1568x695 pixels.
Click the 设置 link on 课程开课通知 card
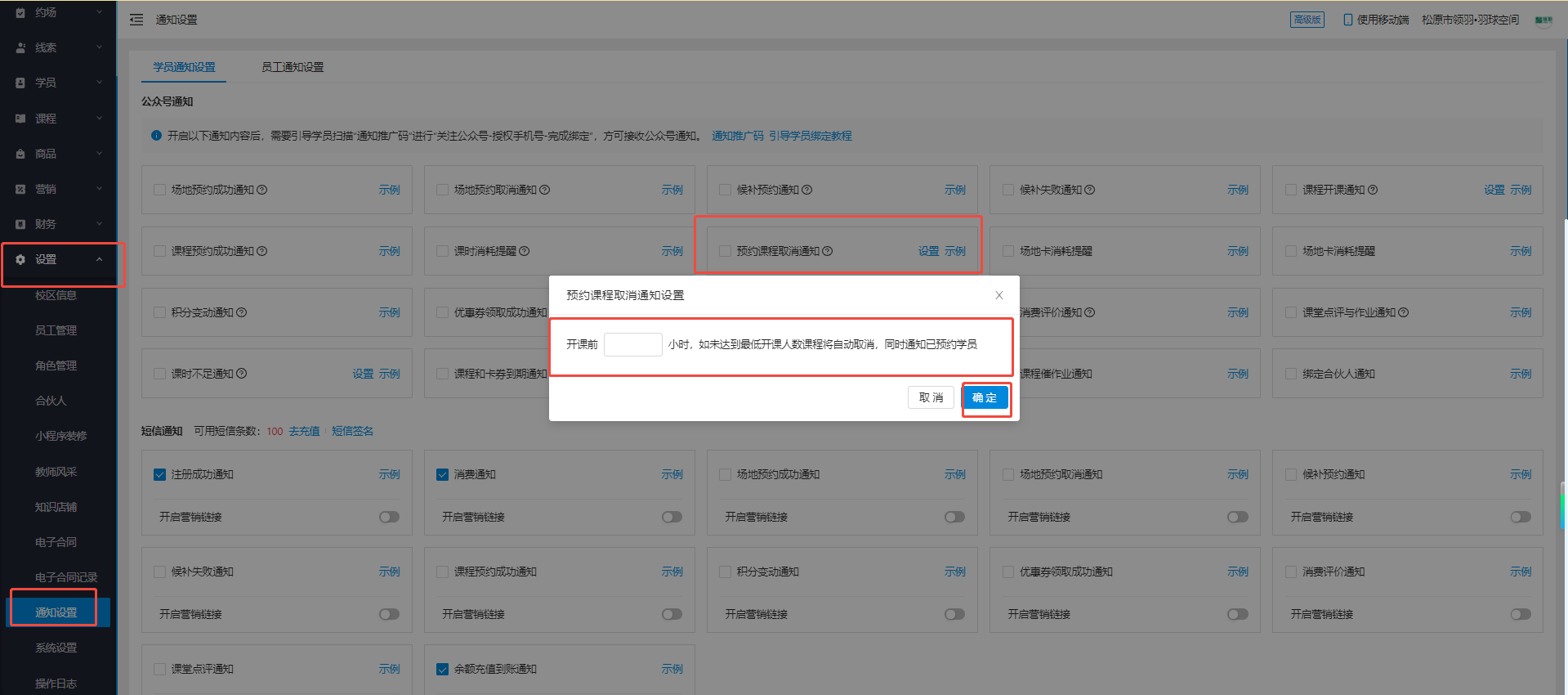tap(1494, 190)
